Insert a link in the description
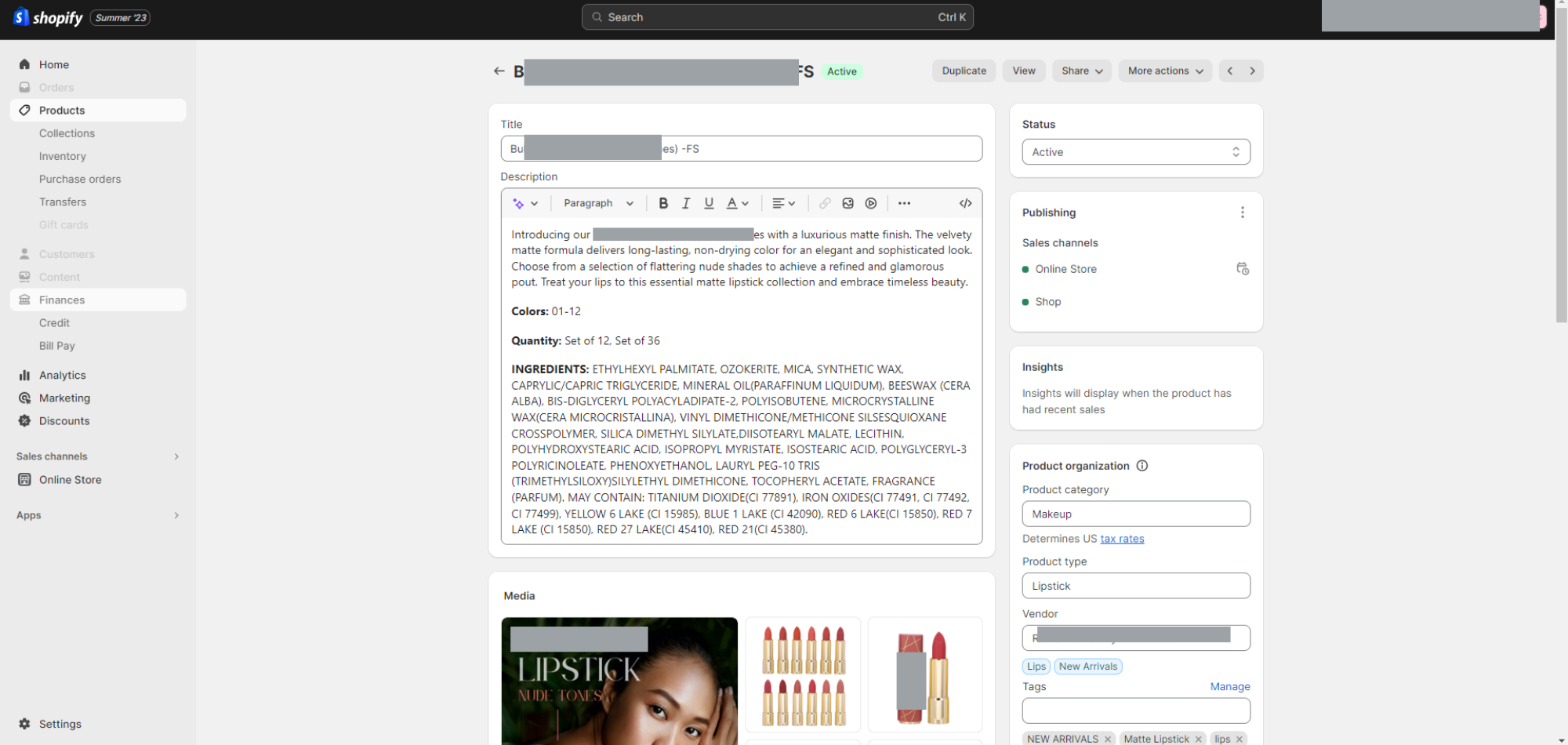This screenshot has height=745, width=1568. pyautogui.click(x=825, y=204)
